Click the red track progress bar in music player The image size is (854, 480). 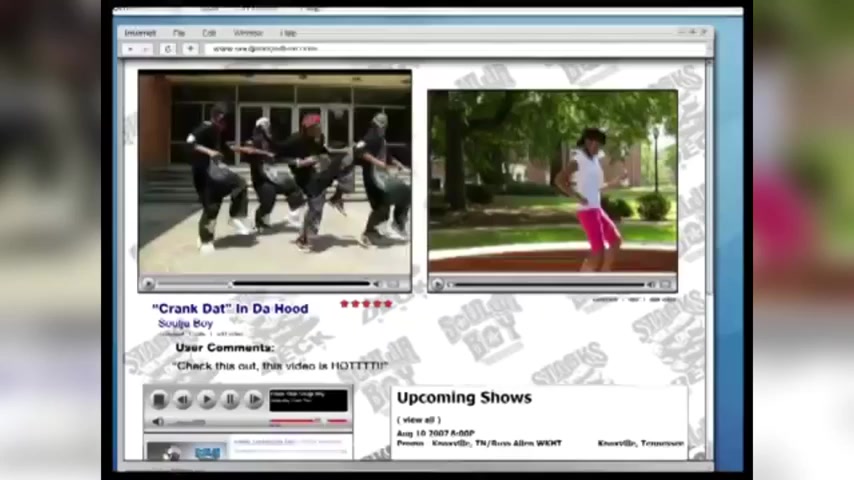[x=309, y=421]
